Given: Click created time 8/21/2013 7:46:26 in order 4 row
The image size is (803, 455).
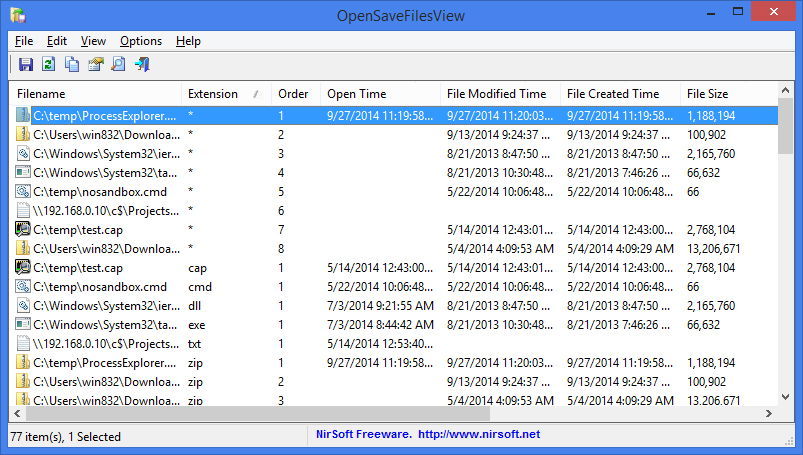Looking at the screenshot, I should click(x=618, y=173).
